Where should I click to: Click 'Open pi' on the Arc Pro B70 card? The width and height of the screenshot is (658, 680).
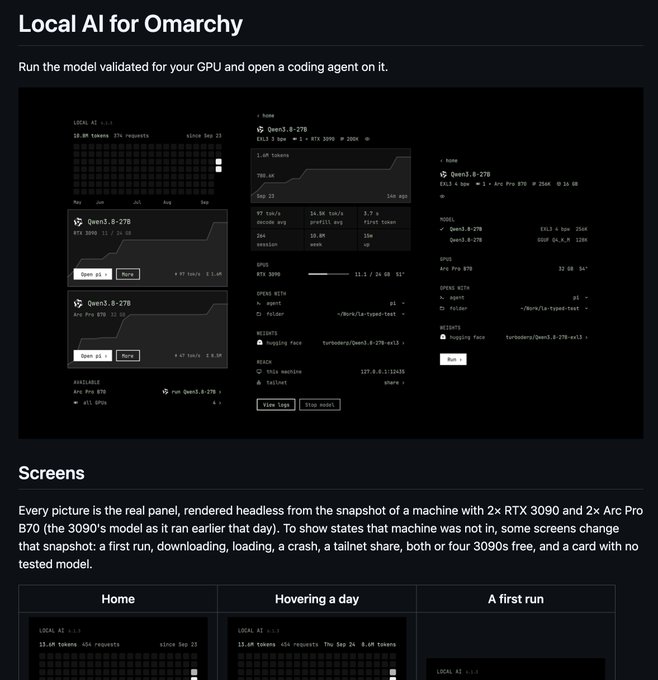(x=93, y=356)
